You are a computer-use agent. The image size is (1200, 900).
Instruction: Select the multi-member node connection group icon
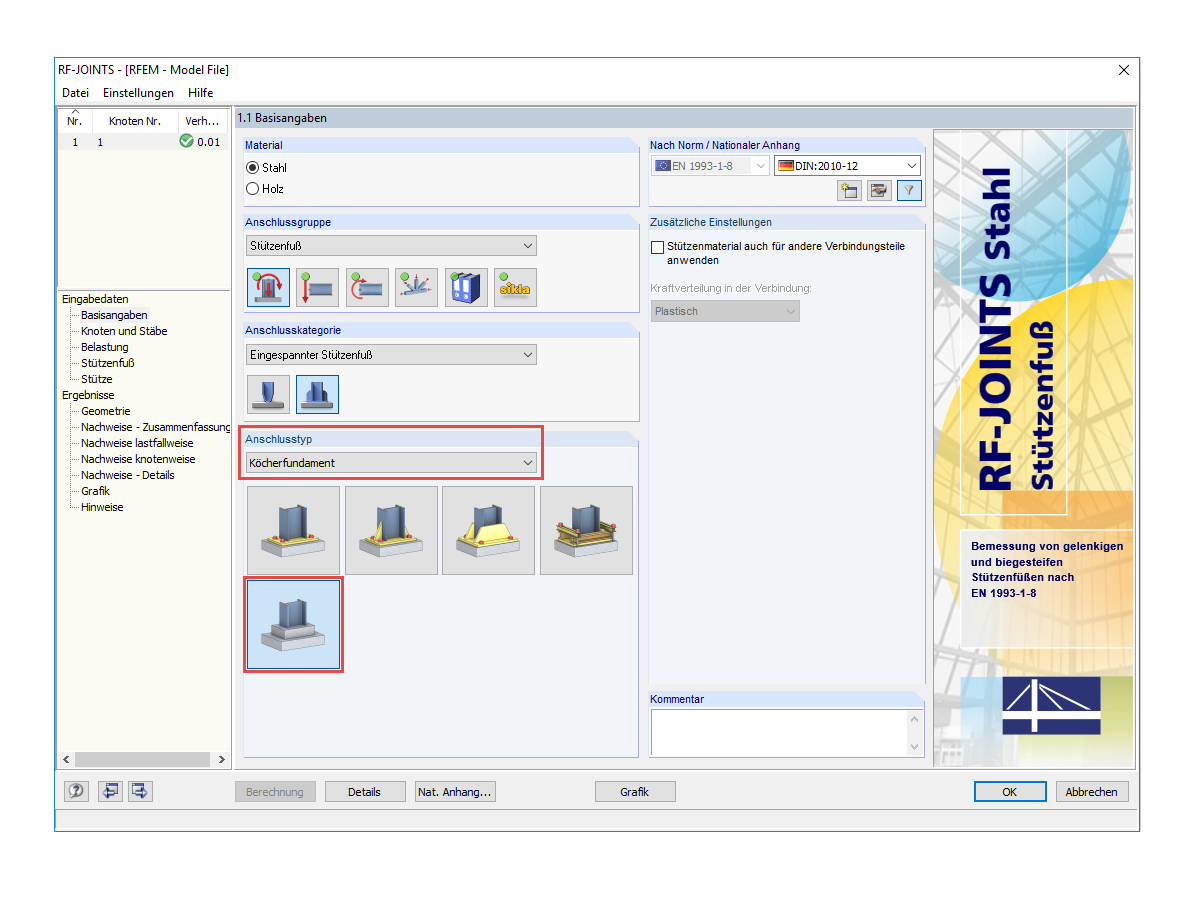click(x=416, y=288)
